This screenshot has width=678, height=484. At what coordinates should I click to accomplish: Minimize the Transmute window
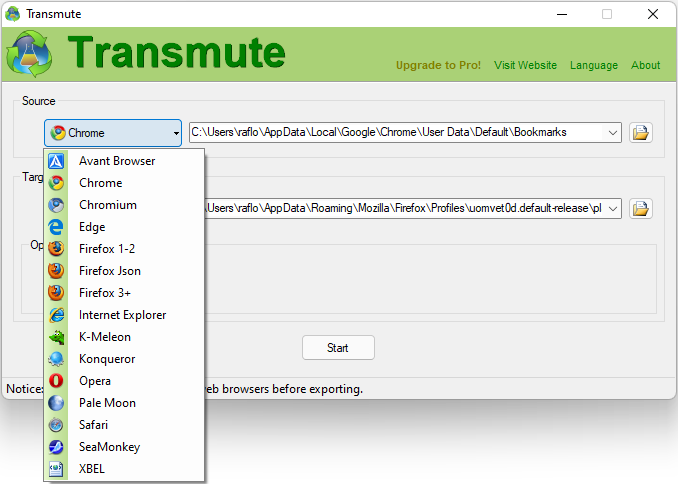[x=562, y=14]
